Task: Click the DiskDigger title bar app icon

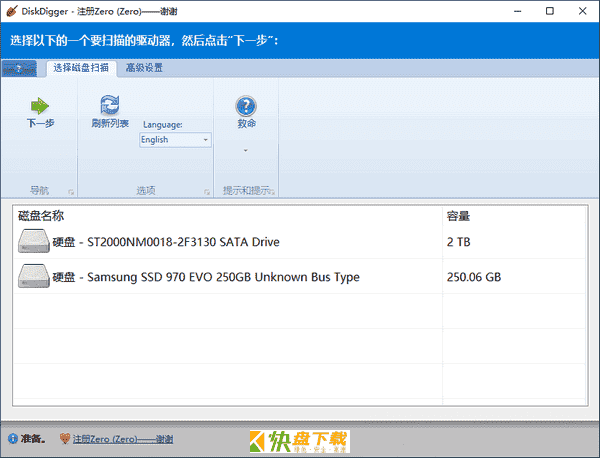Action: click(12, 11)
